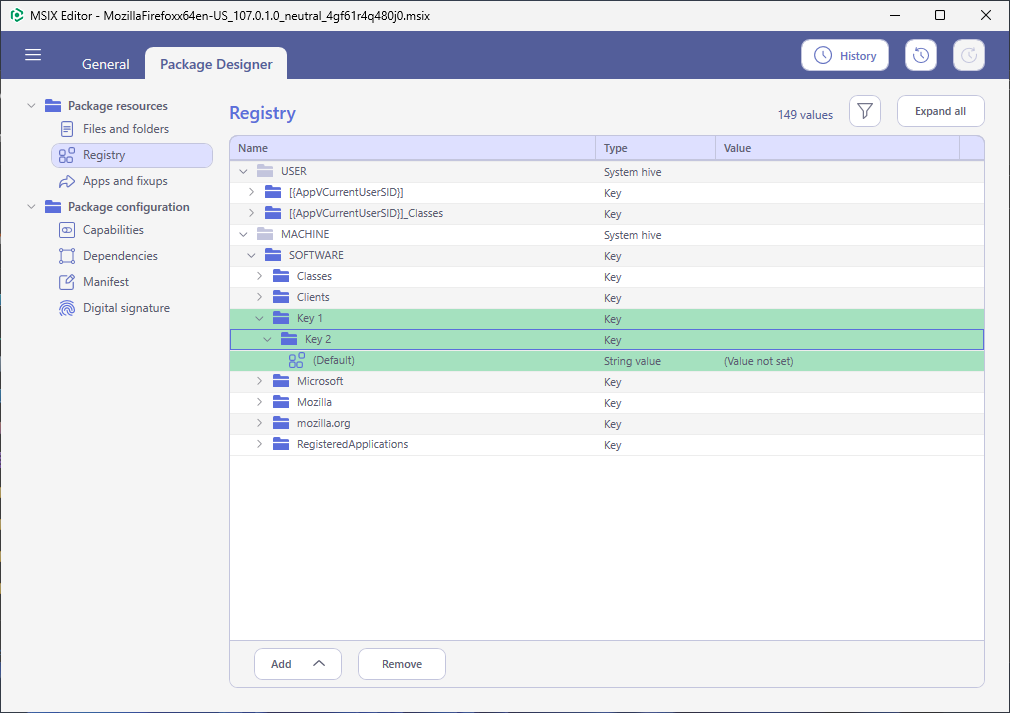The width and height of the screenshot is (1010, 713).
Task: Switch to the General tab
Action: [106, 64]
